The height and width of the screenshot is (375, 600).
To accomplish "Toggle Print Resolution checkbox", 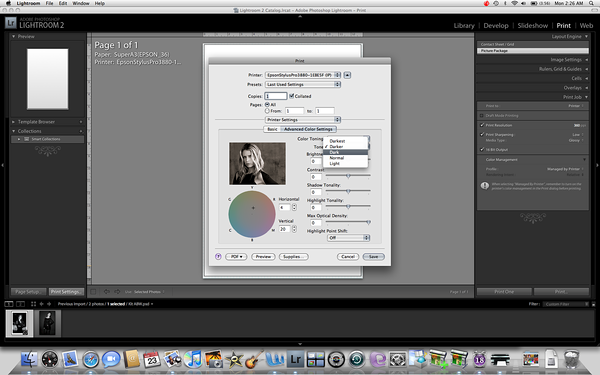I will click(482, 125).
